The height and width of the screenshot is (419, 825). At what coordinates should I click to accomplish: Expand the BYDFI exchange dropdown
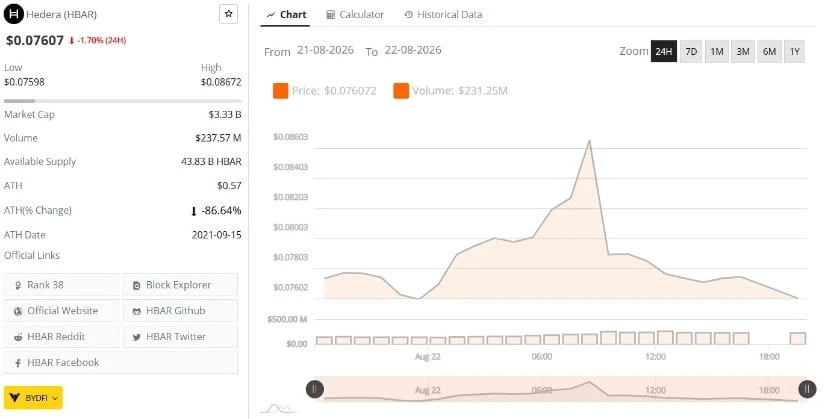[33, 398]
